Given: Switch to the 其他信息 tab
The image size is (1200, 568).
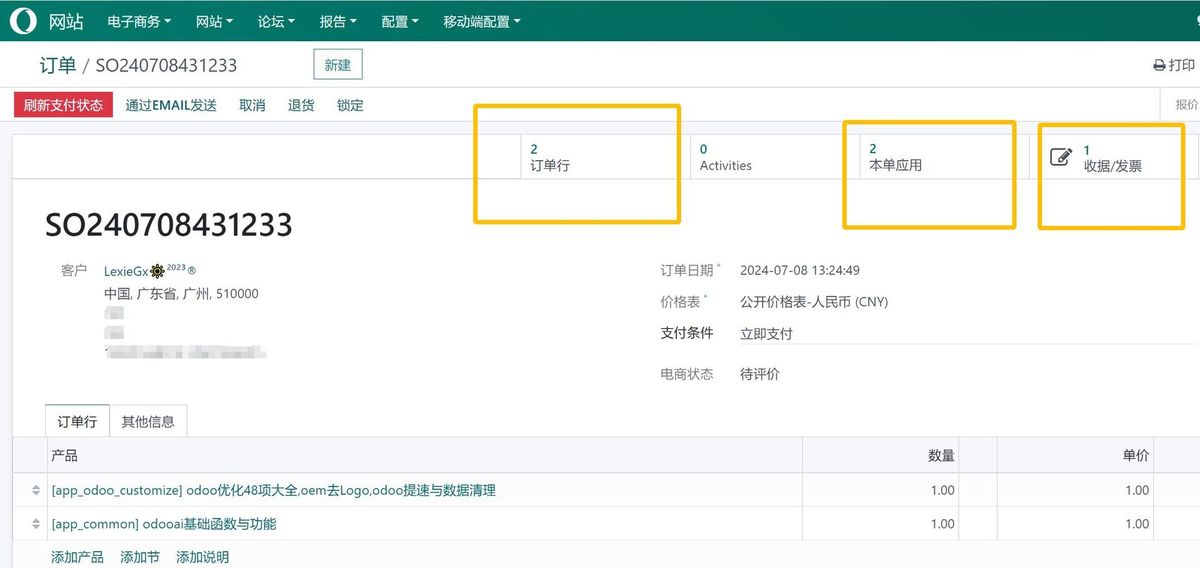Looking at the screenshot, I should click(x=148, y=421).
